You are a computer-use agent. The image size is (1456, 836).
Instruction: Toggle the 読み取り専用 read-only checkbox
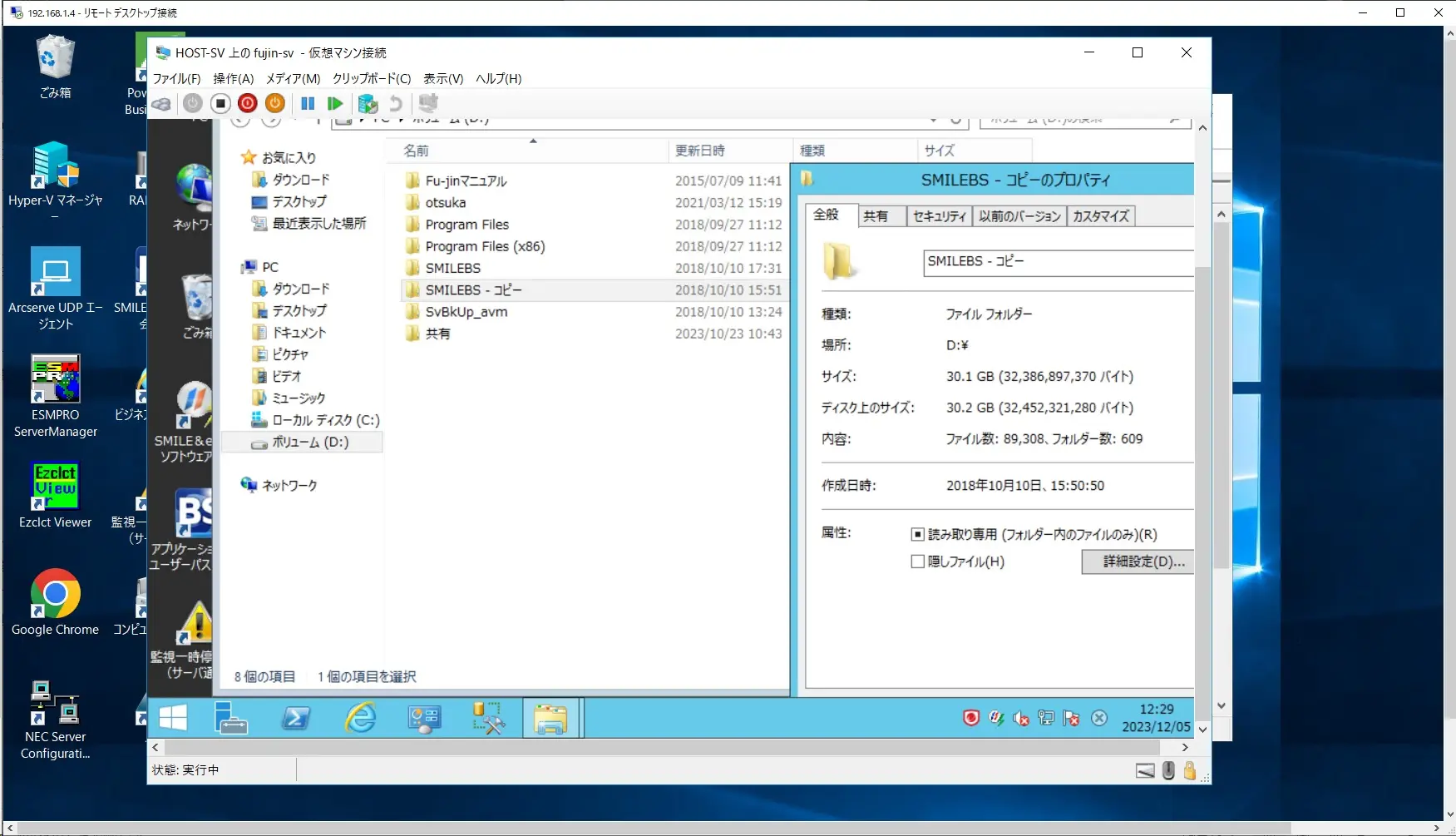coord(918,535)
